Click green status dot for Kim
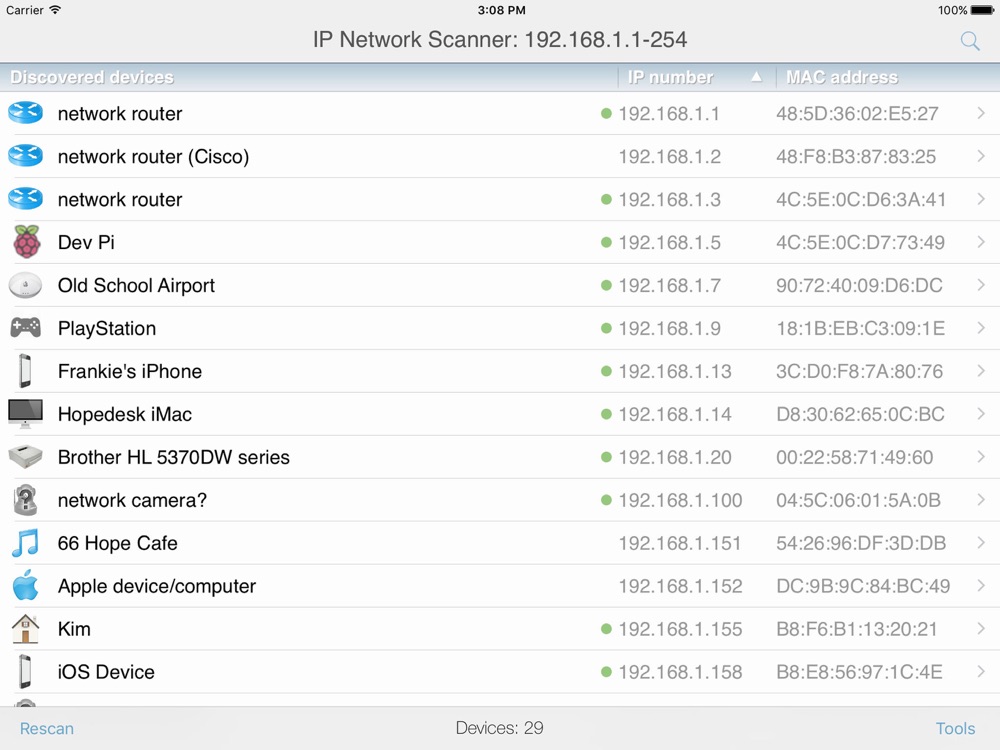The image size is (1000, 750). click(607, 629)
